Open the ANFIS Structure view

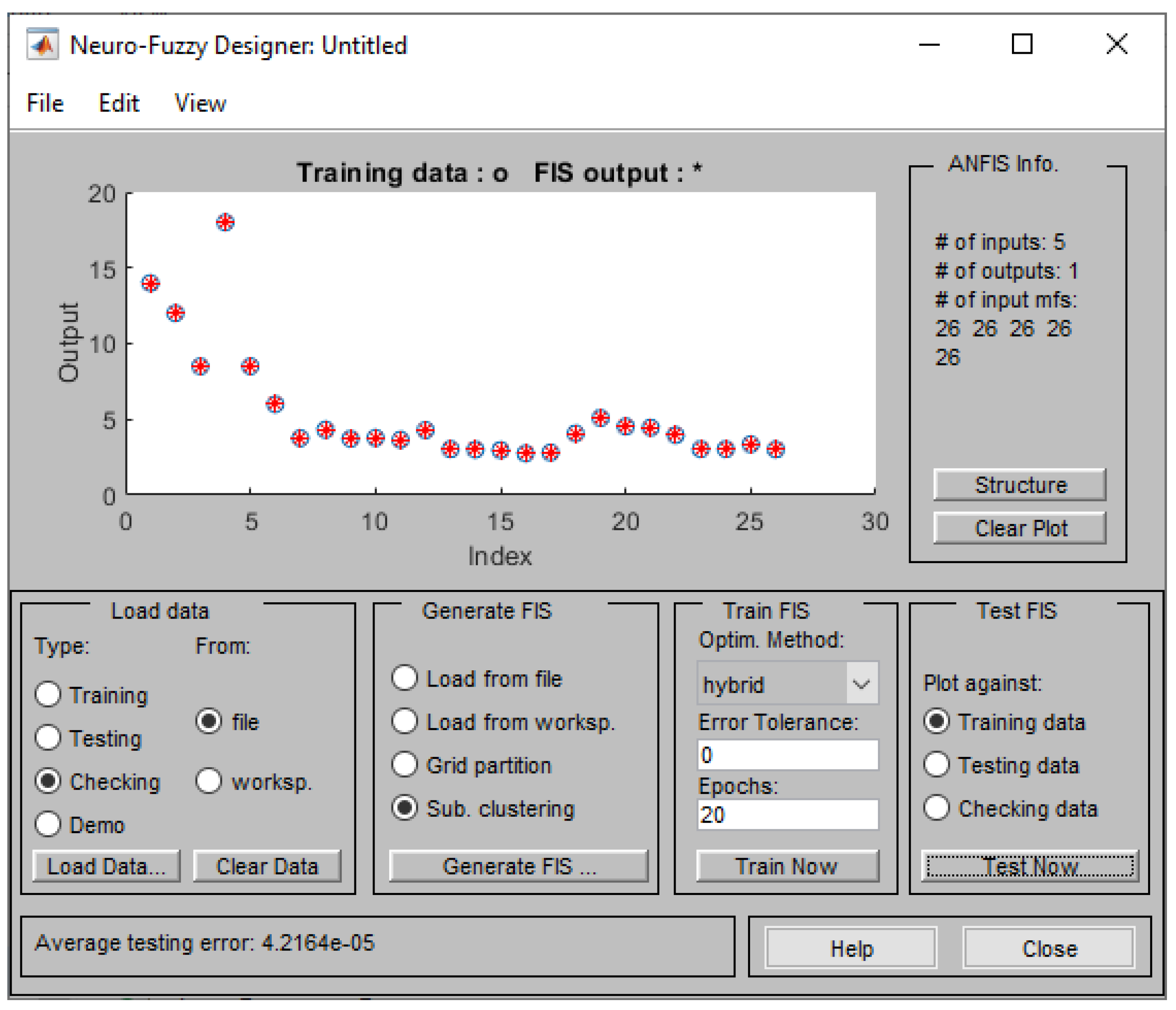(x=1020, y=485)
